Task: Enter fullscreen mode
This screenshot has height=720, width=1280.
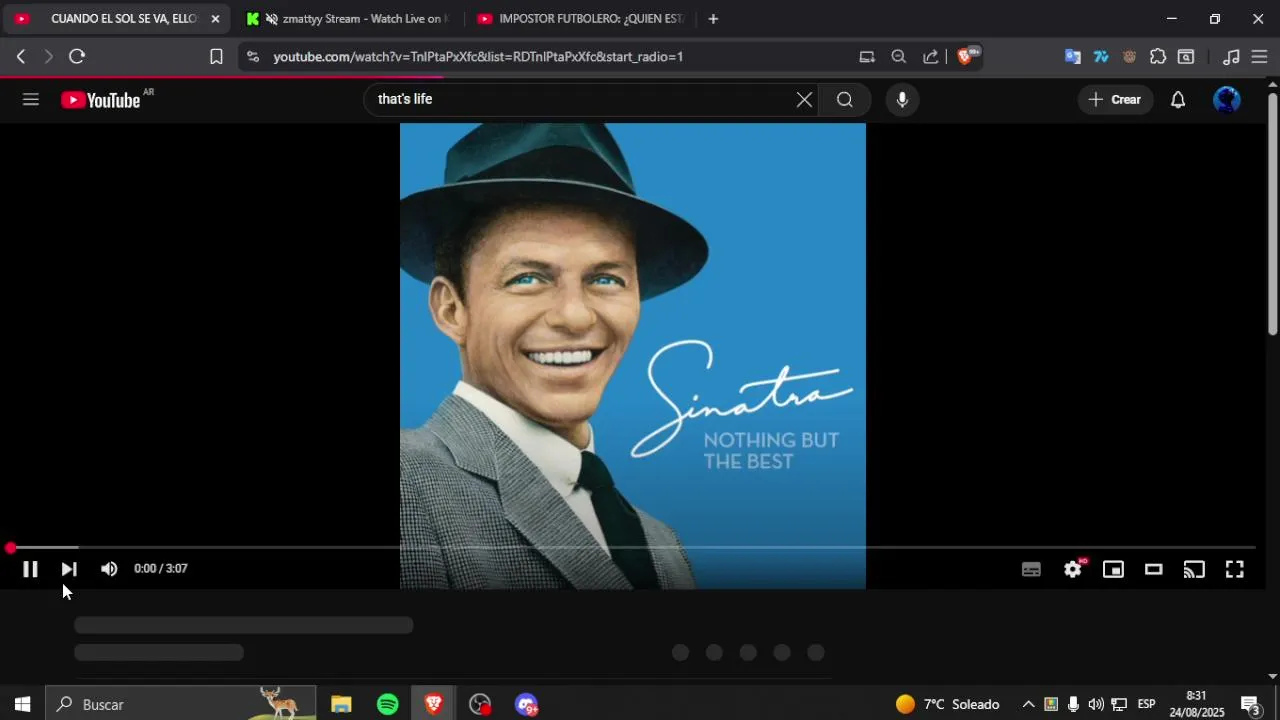Action: point(1235,569)
